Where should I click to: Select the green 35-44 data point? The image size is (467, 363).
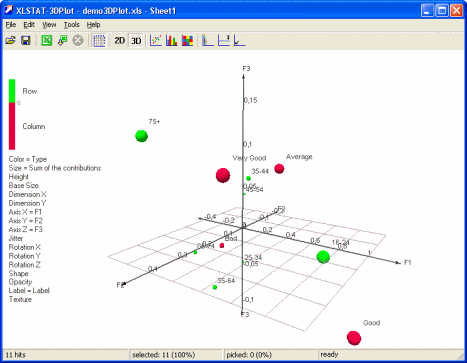pyautogui.click(x=248, y=178)
